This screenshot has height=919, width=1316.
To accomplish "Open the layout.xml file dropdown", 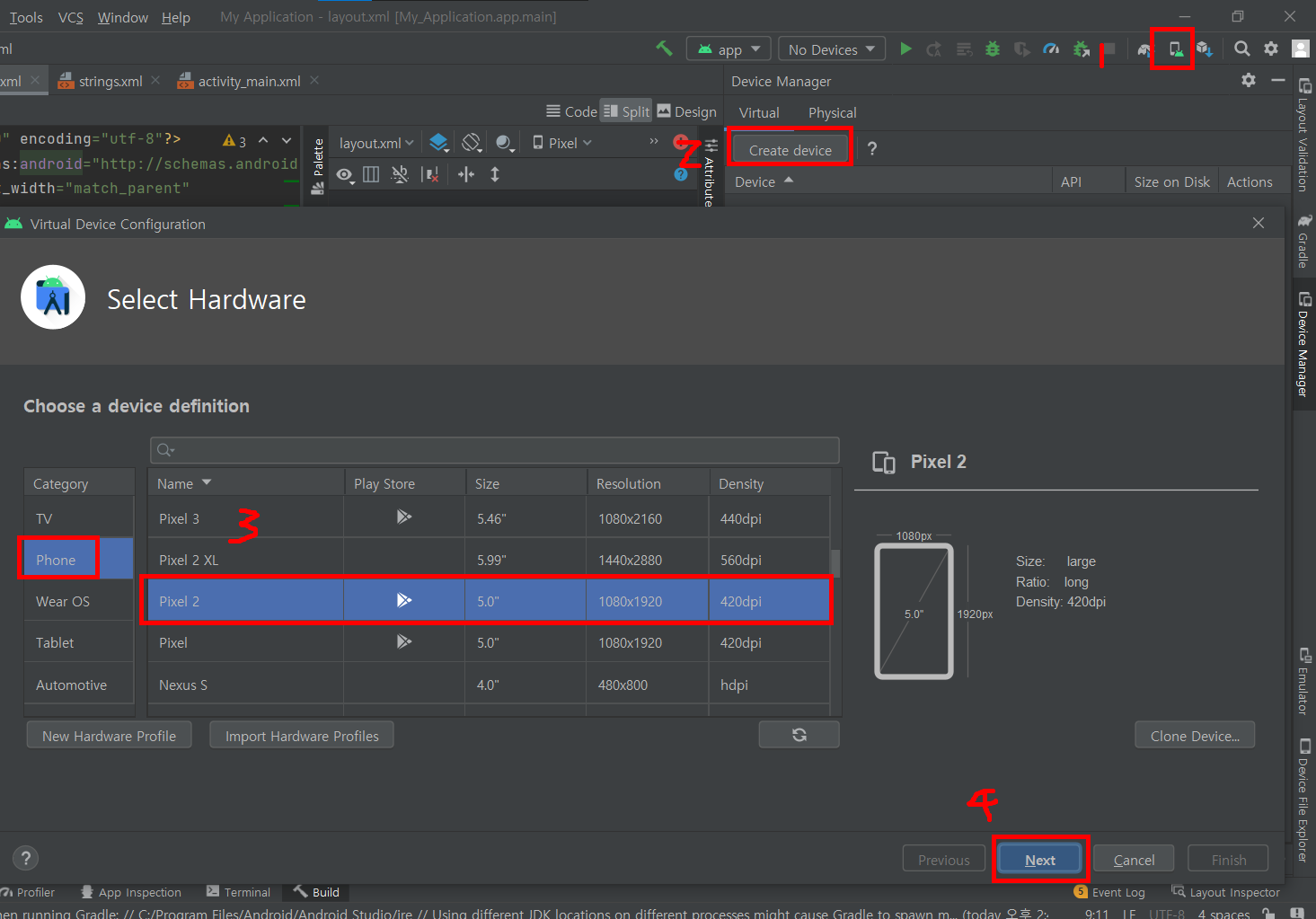I will [x=376, y=143].
